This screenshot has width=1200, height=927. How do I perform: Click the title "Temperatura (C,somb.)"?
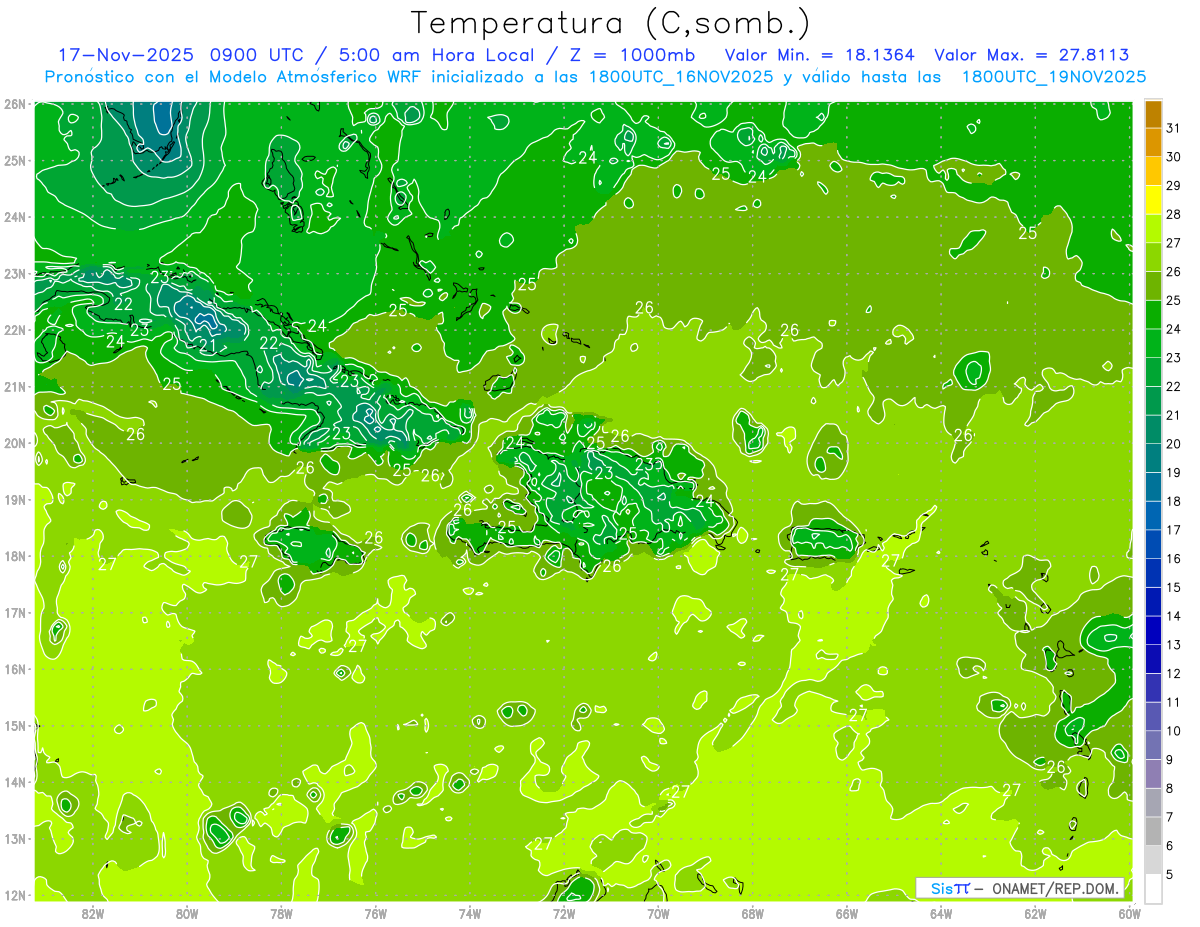(x=611, y=23)
